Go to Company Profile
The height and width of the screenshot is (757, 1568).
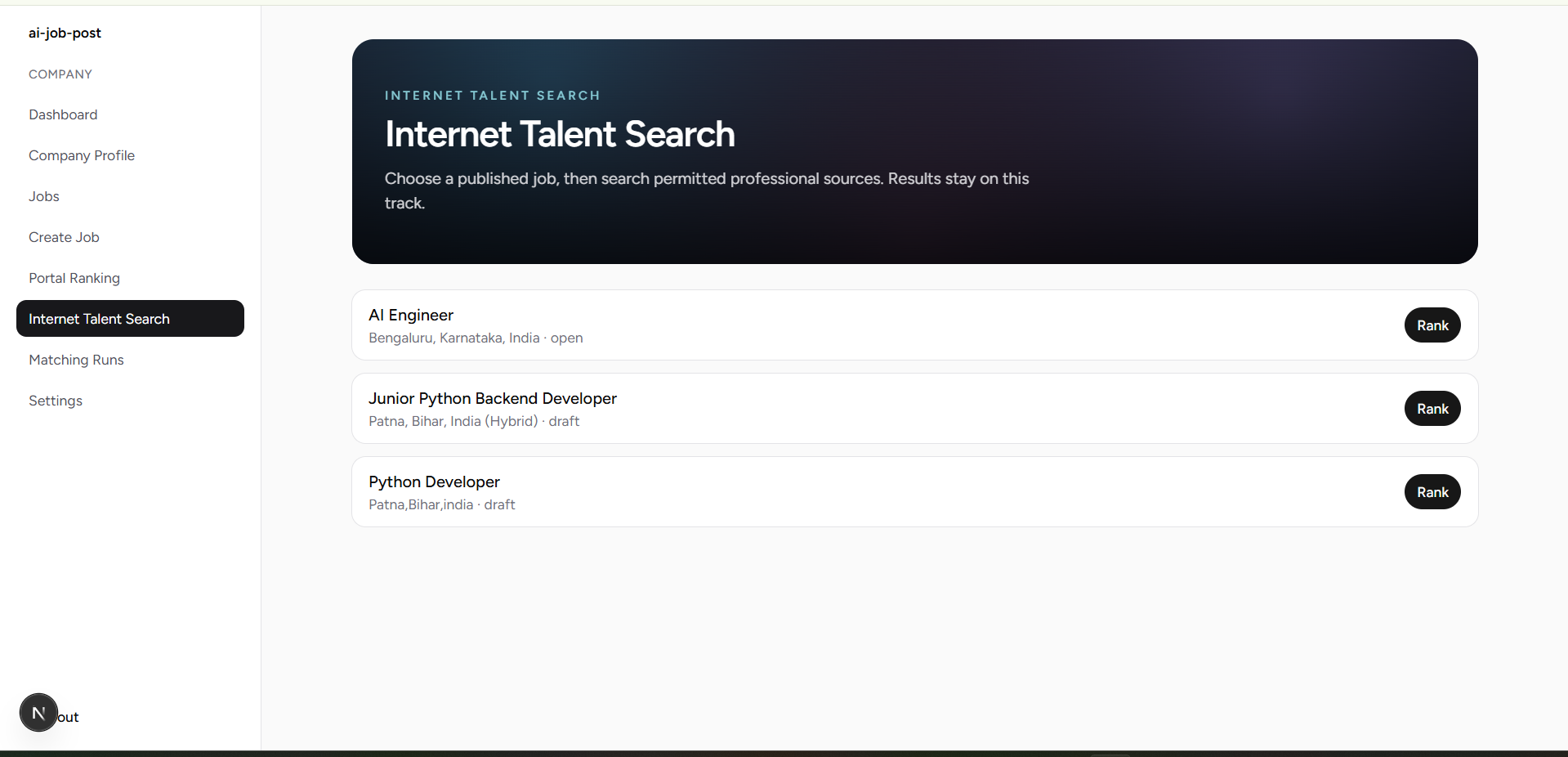pyautogui.click(x=82, y=155)
